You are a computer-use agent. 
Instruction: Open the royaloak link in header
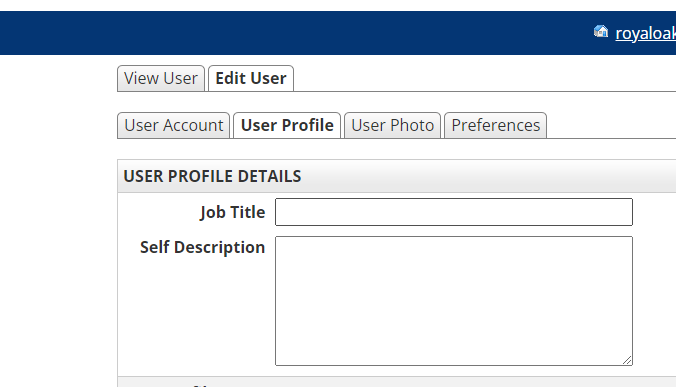(645, 33)
